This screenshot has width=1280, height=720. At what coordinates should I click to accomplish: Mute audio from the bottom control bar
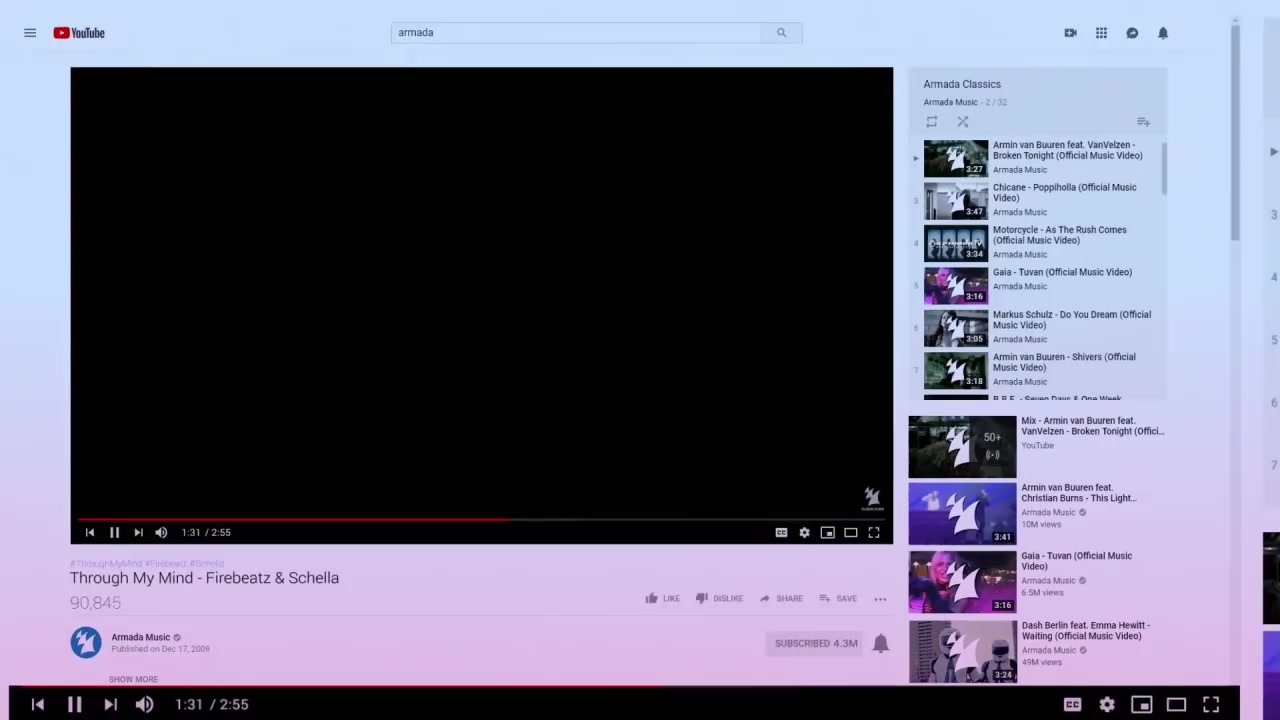(x=145, y=705)
